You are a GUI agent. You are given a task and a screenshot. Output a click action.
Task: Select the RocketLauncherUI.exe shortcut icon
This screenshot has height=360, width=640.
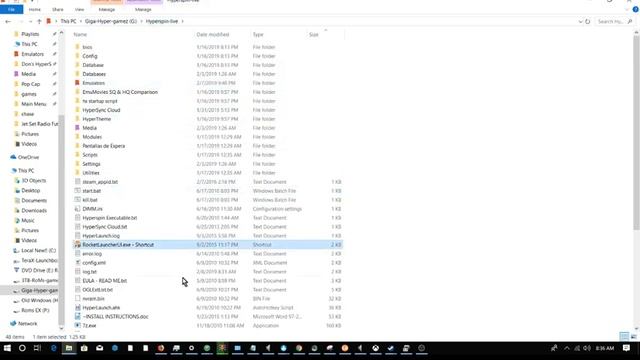pyautogui.click(x=77, y=244)
